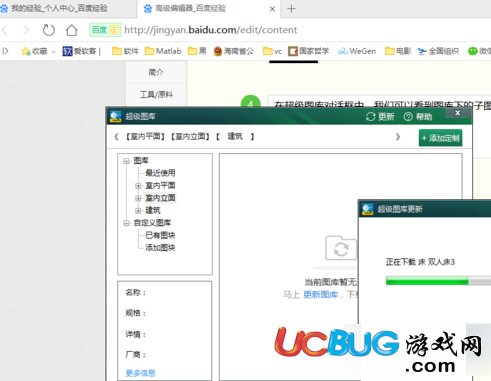Image resolution: width=491 pixels, height=381 pixels.
Task: Go to browser home page icon
Action: click(71, 30)
